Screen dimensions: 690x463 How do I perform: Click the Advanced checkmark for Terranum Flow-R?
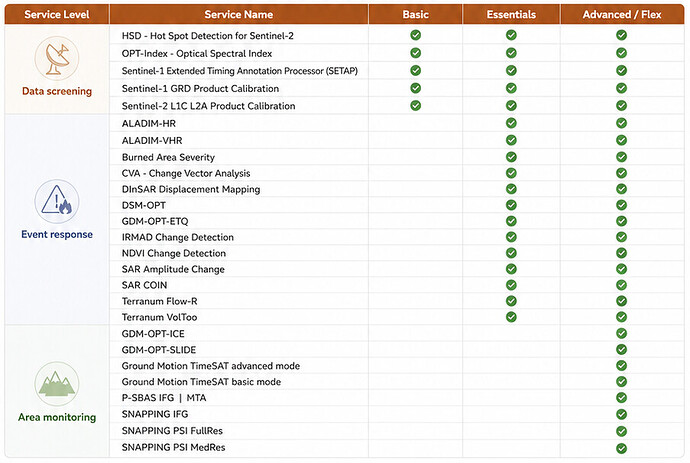pos(621,301)
